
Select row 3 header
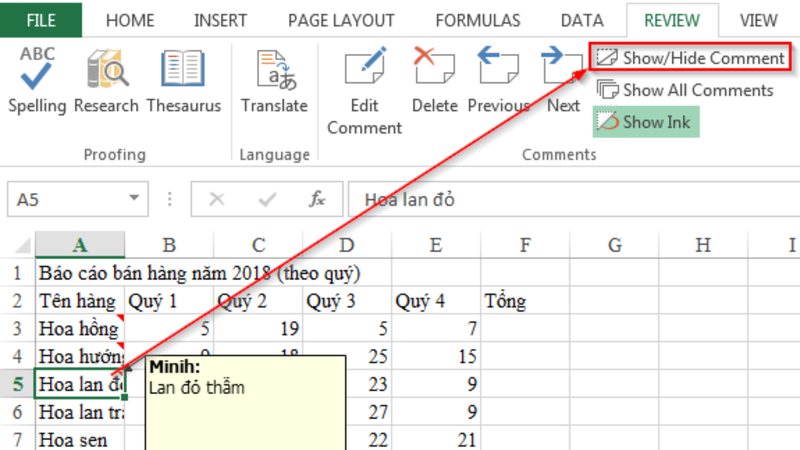(x=17, y=328)
